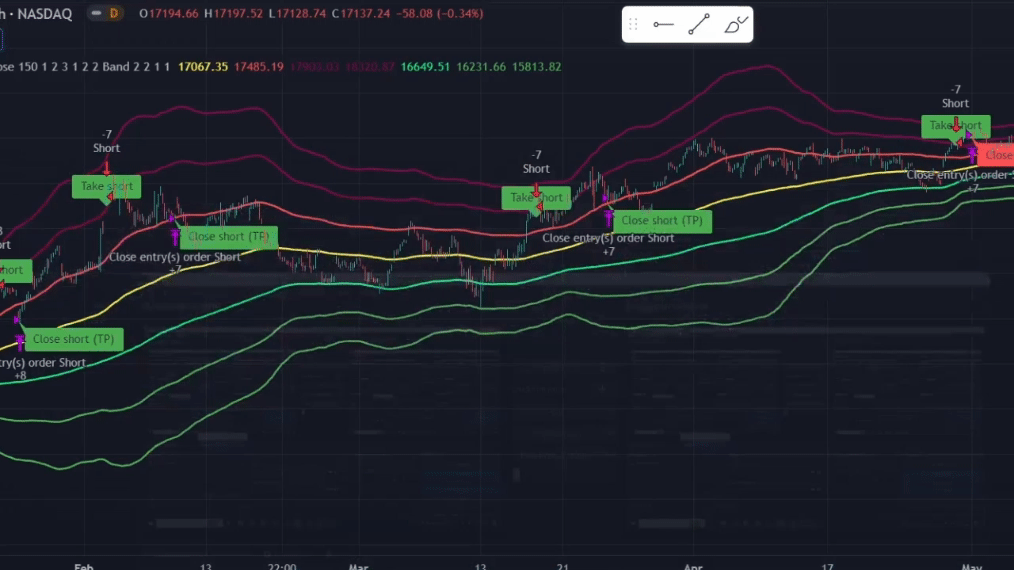Click the red down arrow under mid-March Short
1014x570 pixels.
(x=537, y=189)
